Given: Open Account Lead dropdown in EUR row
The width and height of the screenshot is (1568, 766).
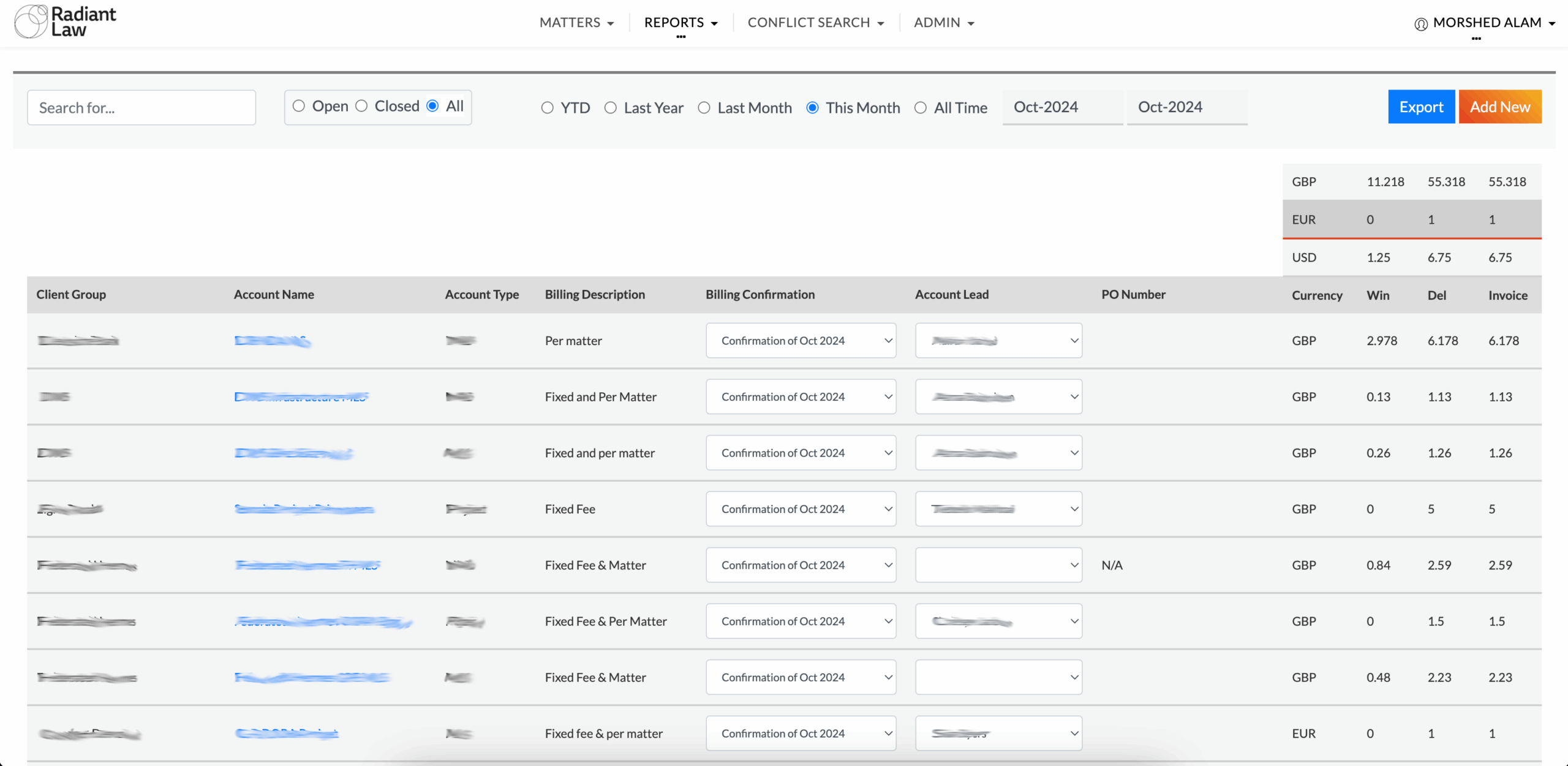Looking at the screenshot, I should coord(998,733).
